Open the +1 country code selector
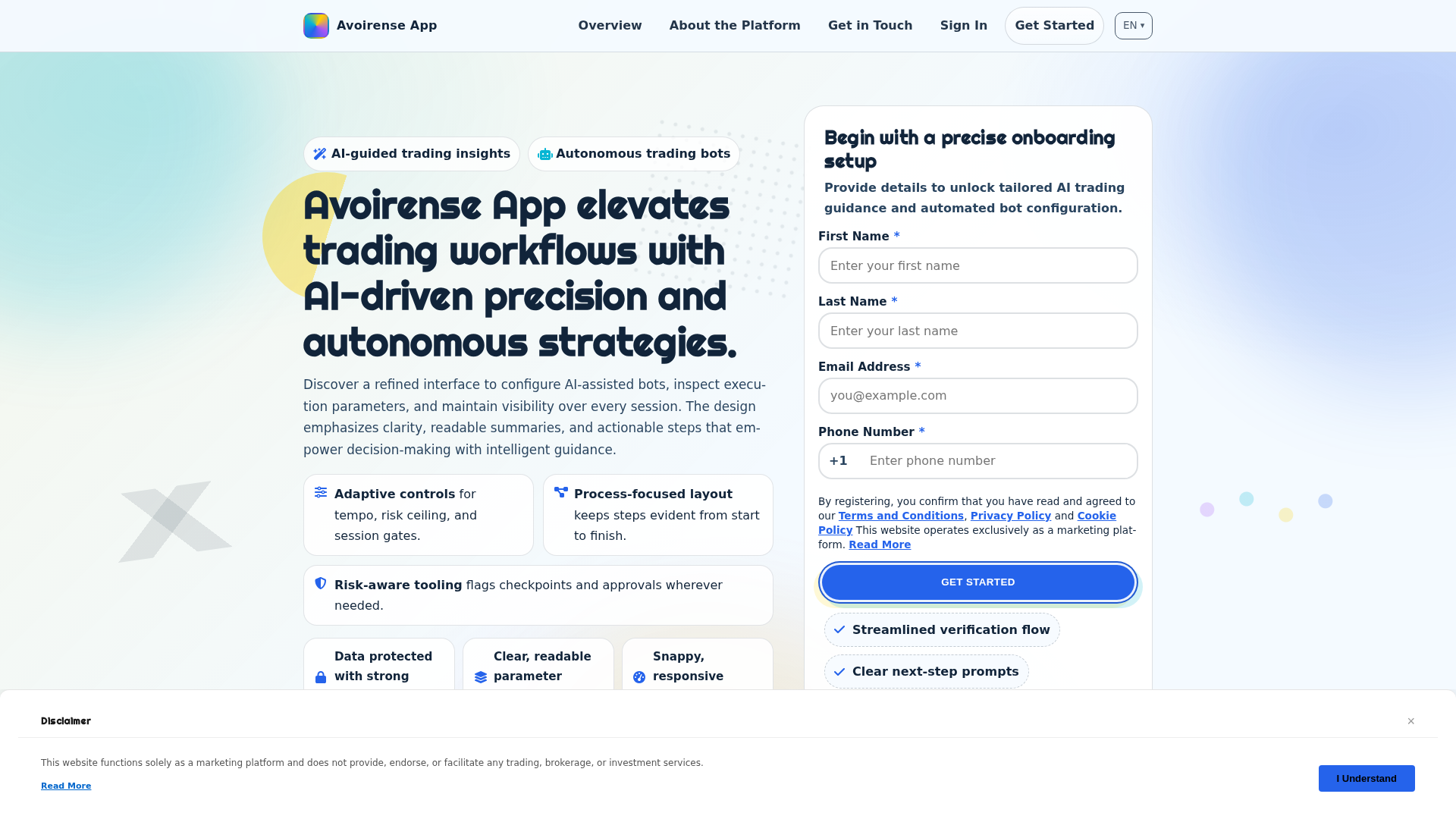The image size is (1456, 819). pyautogui.click(x=839, y=461)
